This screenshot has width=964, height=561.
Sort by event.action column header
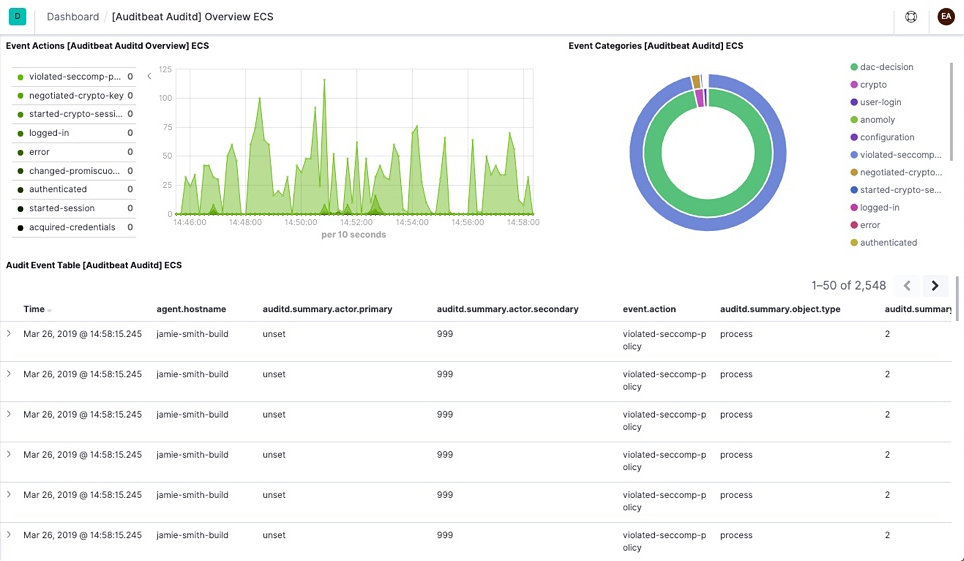pyautogui.click(x=649, y=309)
